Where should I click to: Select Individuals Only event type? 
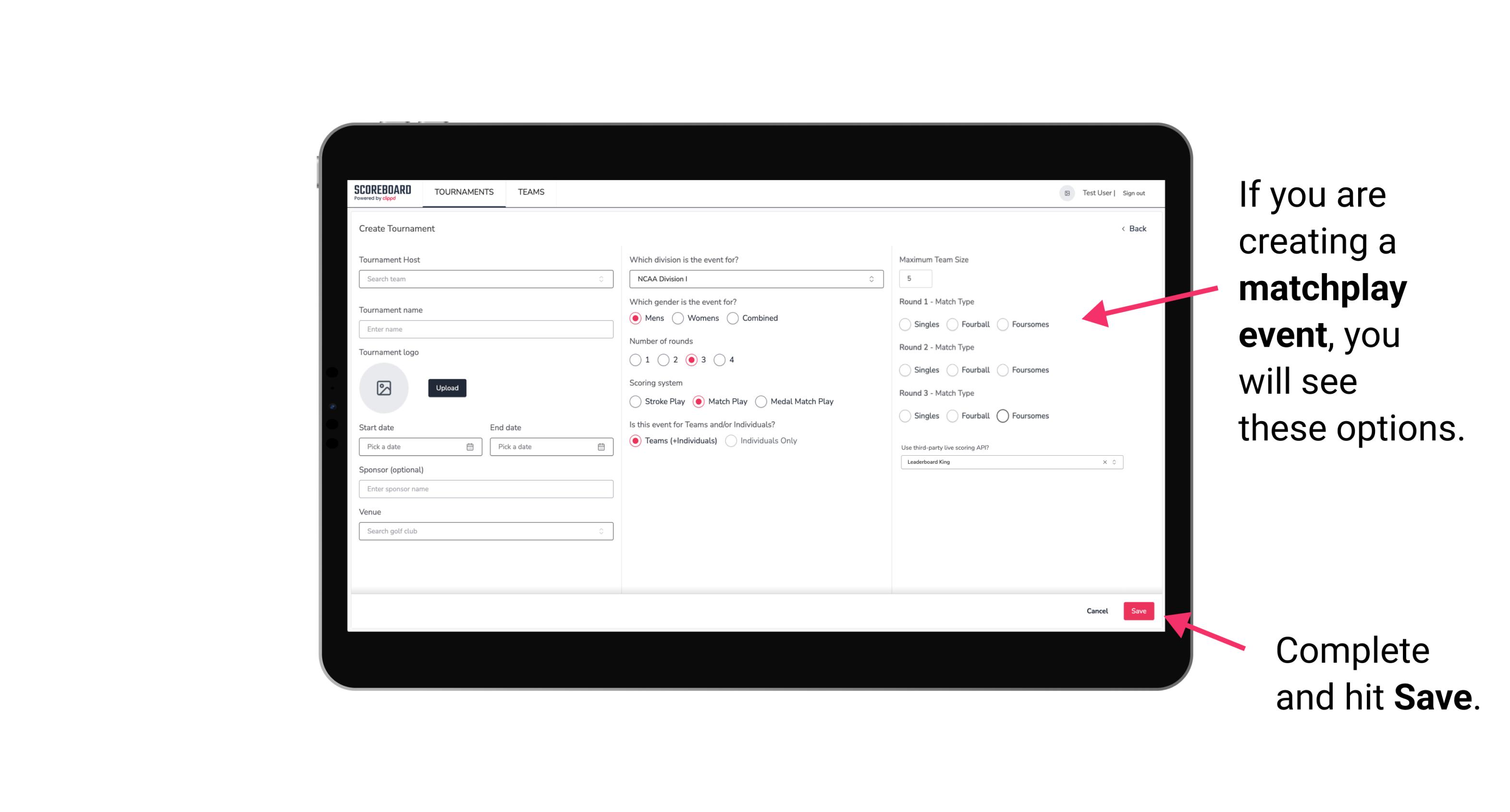tap(731, 441)
